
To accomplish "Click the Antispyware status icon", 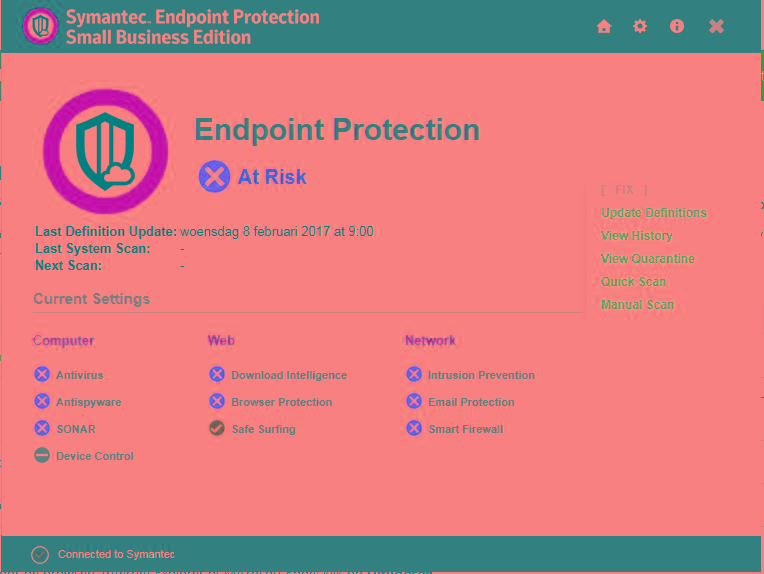I will [x=42, y=402].
